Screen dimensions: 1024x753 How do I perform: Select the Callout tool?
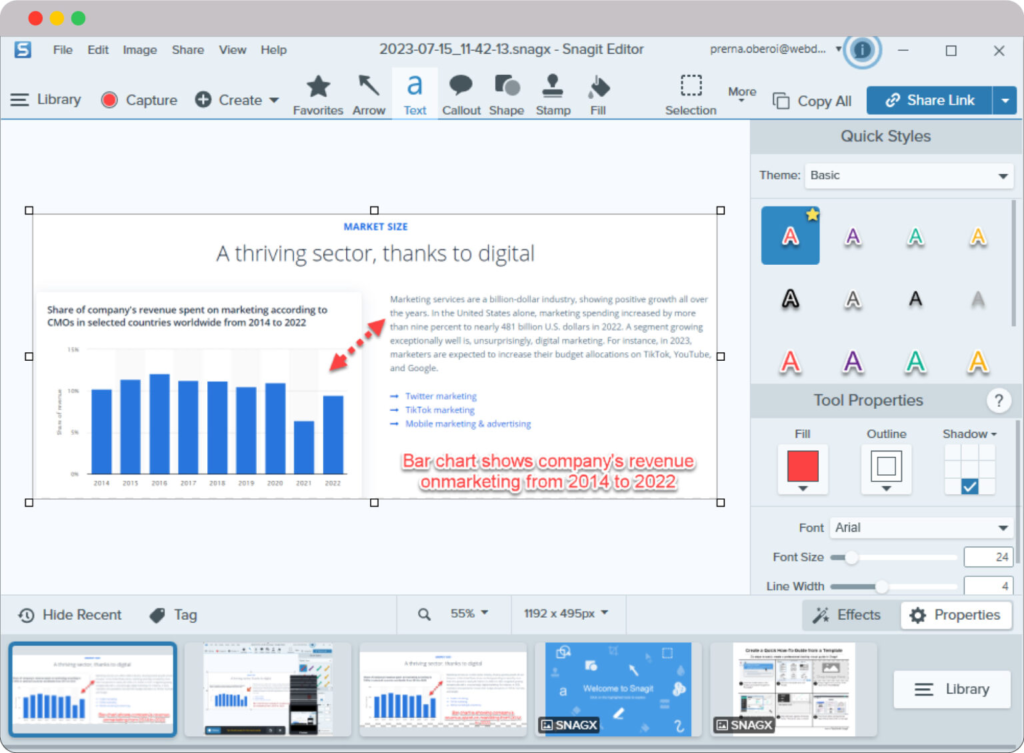click(461, 94)
